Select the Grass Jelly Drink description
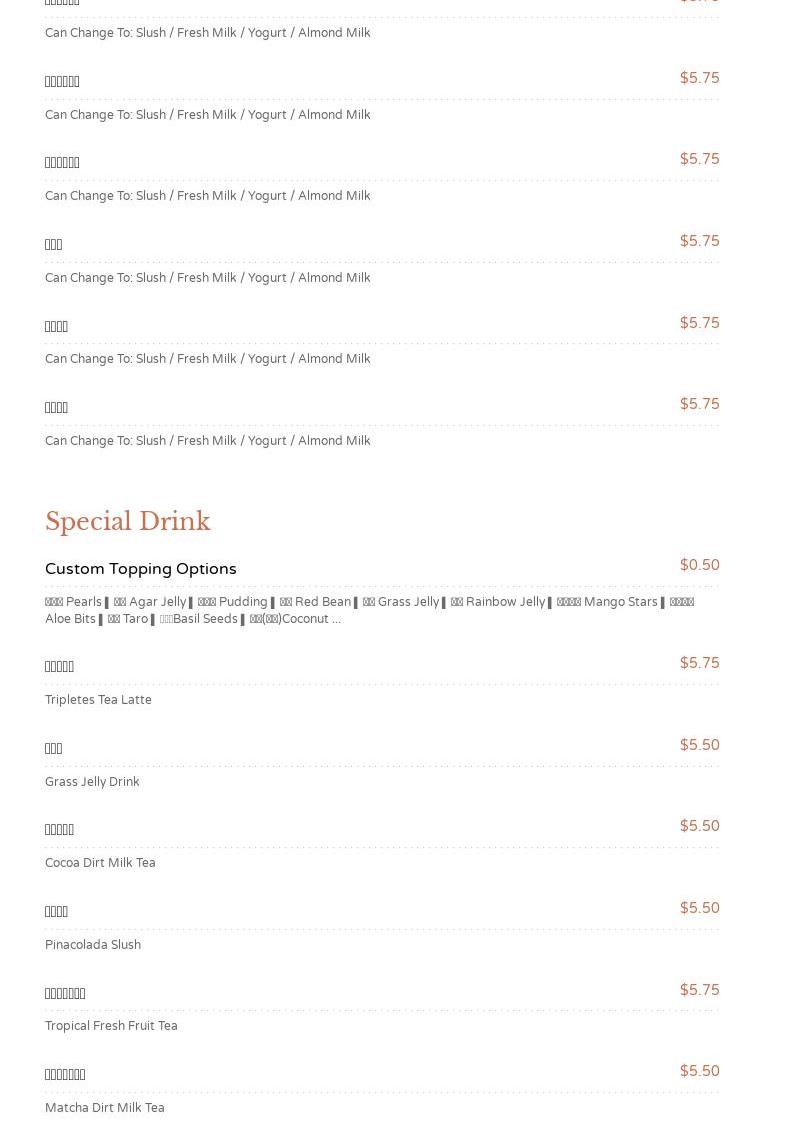The height and width of the screenshot is (1135, 785). [x=92, y=782]
